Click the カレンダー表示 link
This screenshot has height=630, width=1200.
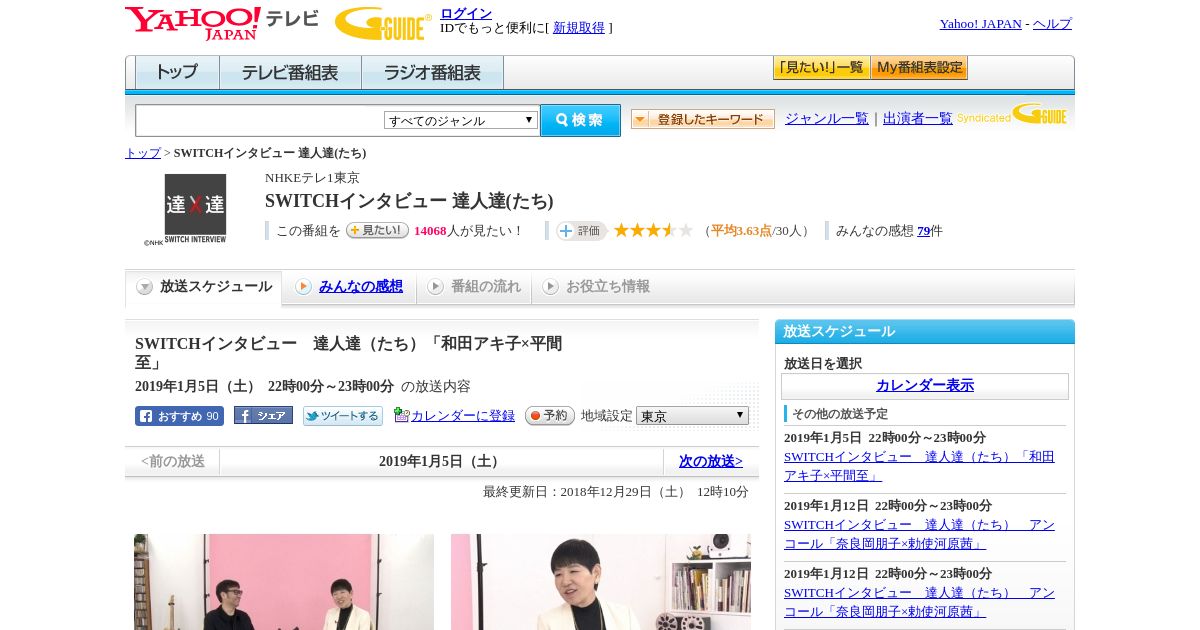[925, 385]
